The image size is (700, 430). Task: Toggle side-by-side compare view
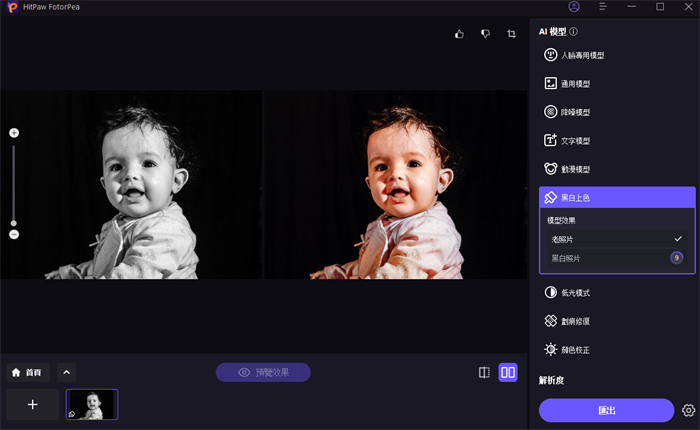pyautogui.click(x=508, y=372)
